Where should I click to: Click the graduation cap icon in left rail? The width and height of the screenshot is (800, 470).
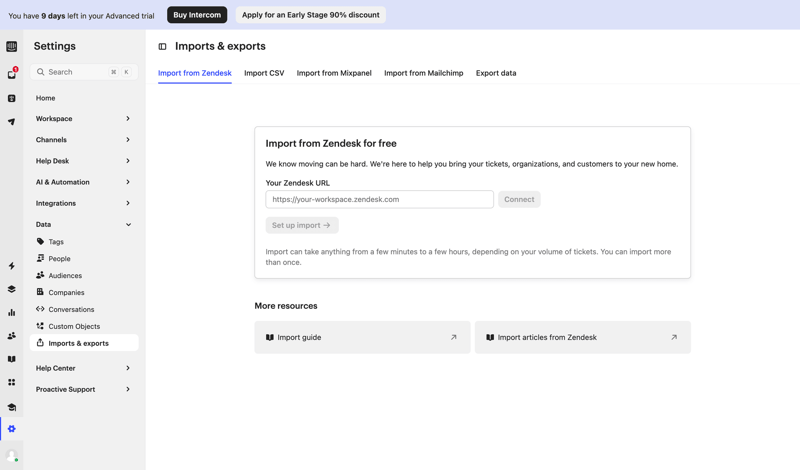(12, 407)
